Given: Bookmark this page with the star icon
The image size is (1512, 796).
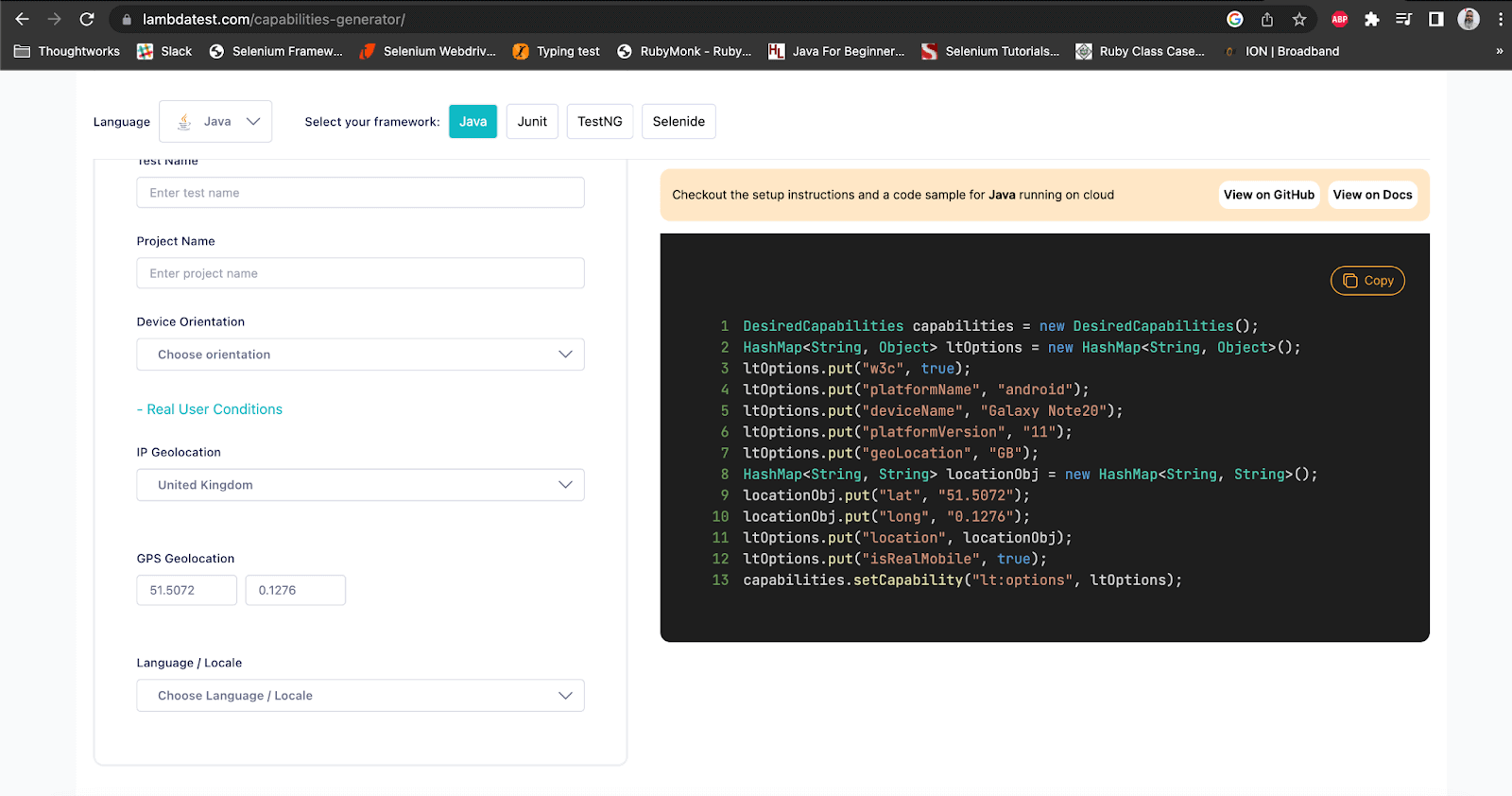Looking at the screenshot, I should [x=1299, y=19].
